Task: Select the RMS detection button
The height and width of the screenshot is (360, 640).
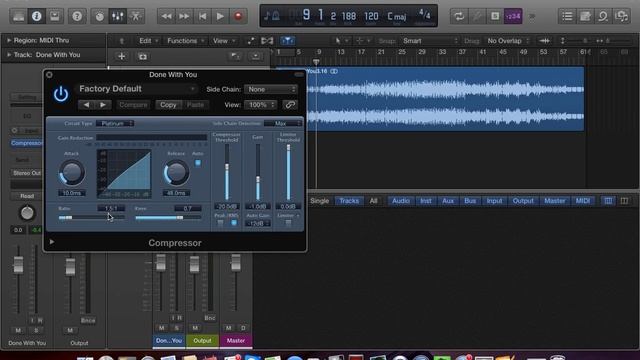Action: click(x=234, y=223)
